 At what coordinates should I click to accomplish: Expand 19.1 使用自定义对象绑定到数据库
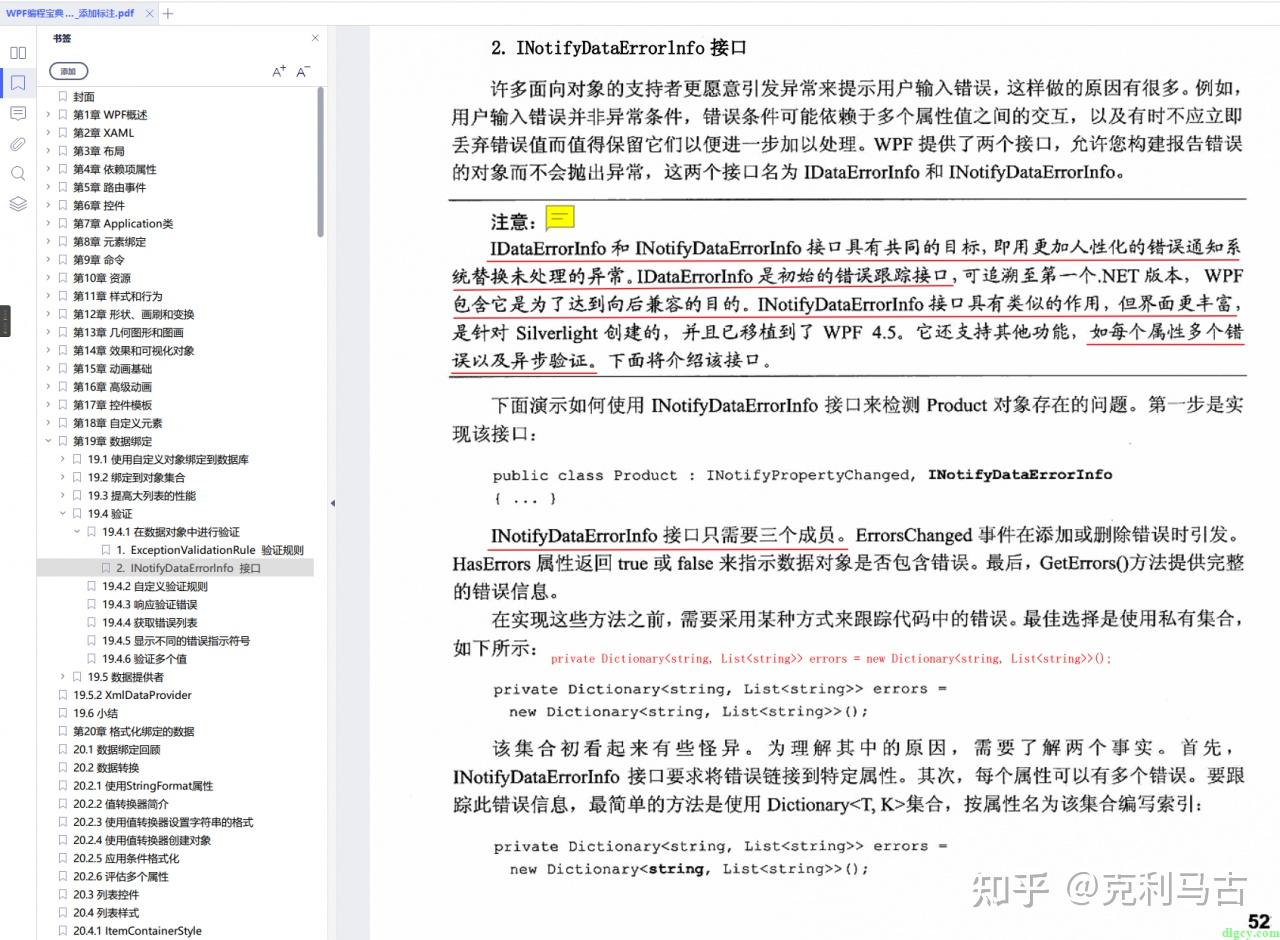(63, 459)
